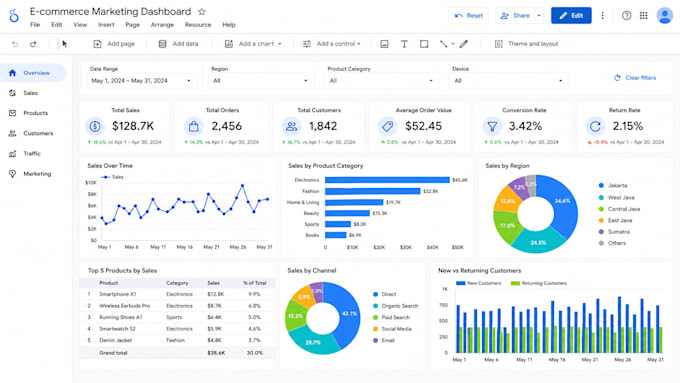Click the Organic Search legend entry
Viewport: 680px width, 383px height.
point(395,306)
